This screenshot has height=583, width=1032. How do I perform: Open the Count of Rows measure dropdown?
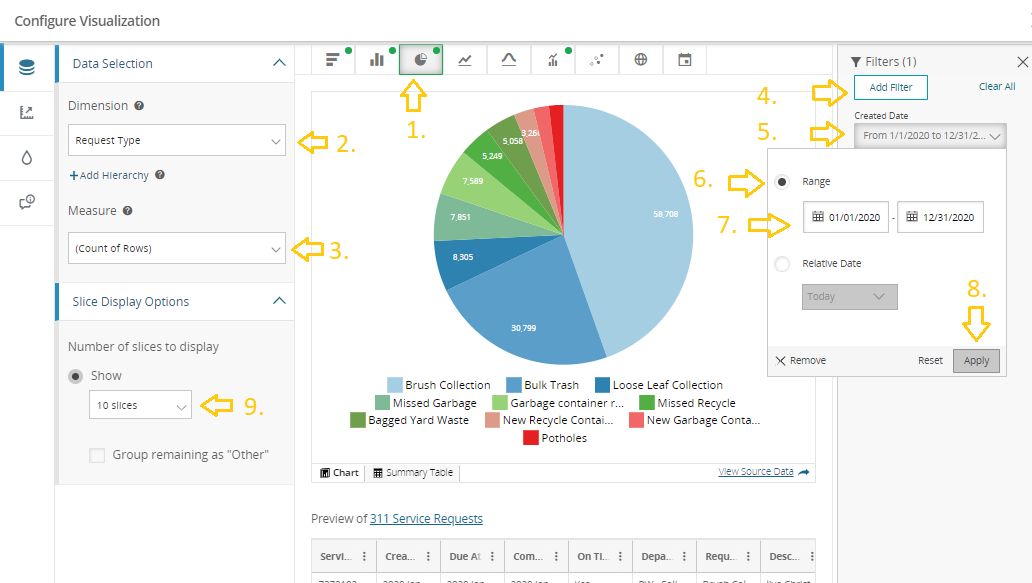[177, 248]
